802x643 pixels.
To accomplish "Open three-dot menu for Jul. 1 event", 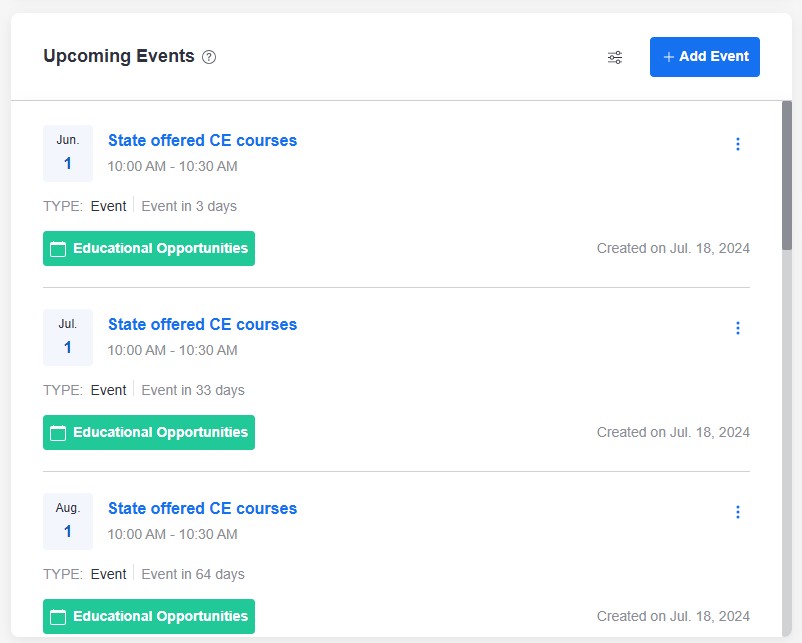I will (x=738, y=328).
